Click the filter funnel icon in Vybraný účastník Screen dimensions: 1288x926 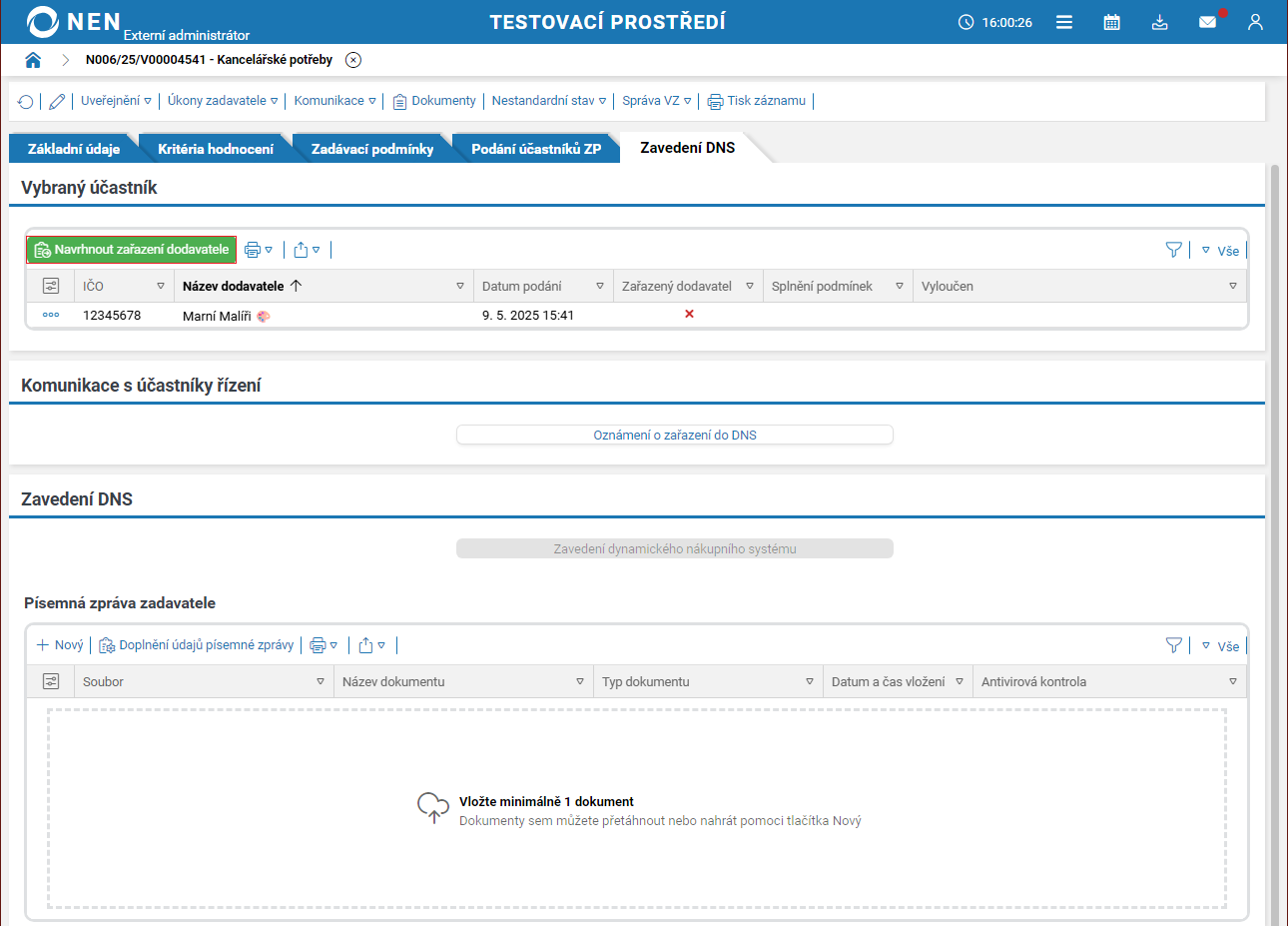click(x=1174, y=250)
